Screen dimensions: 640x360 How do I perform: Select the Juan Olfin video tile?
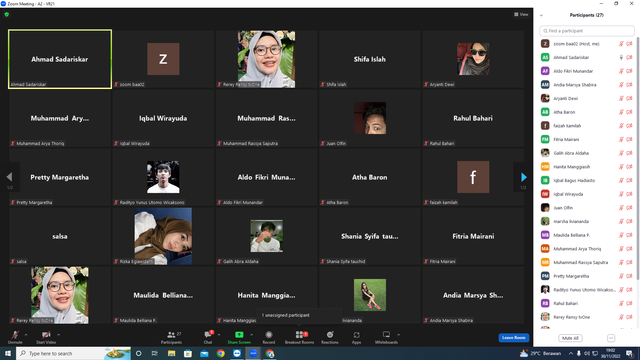click(370, 118)
